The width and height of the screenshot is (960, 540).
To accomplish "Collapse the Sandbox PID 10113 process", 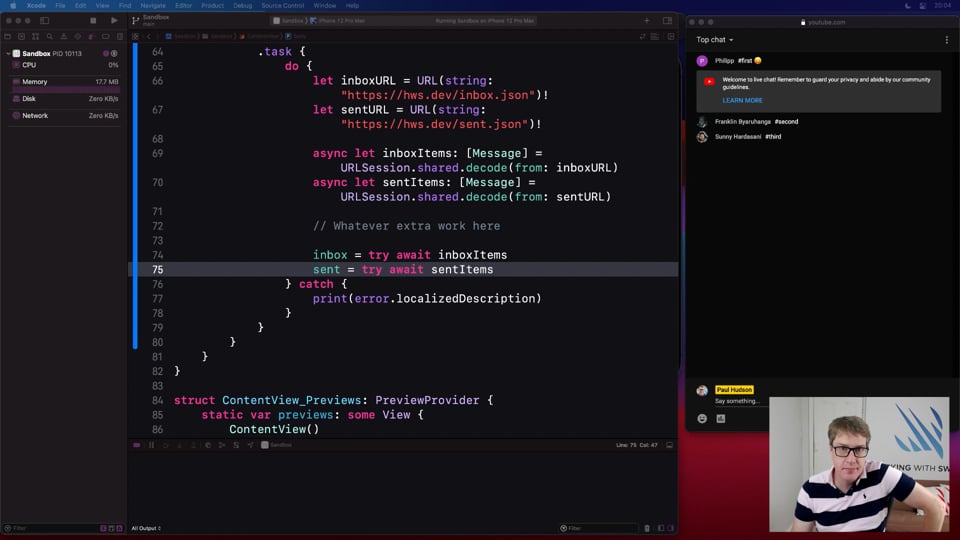I will (x=8, y=54).
